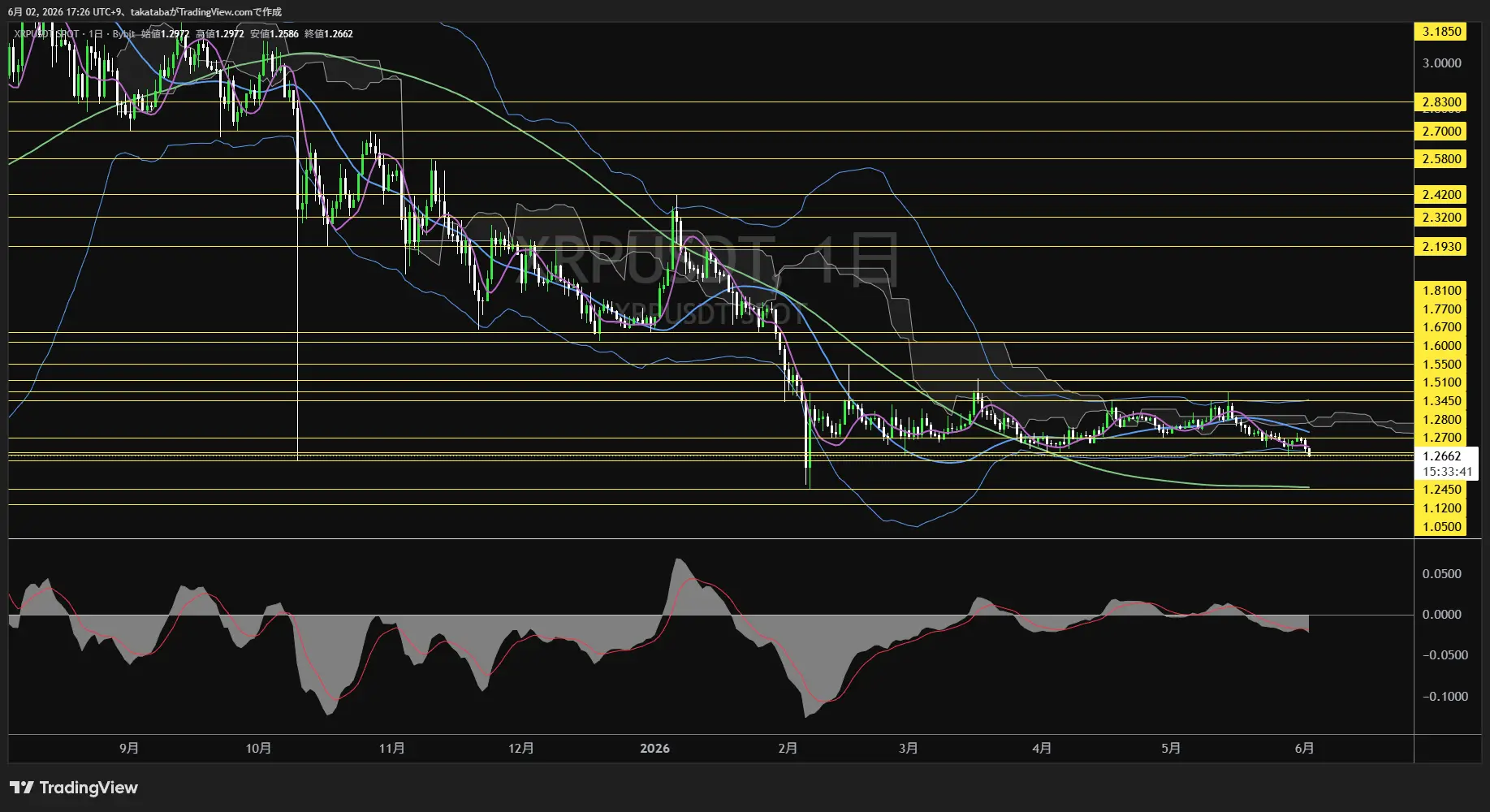Image resolution: width=1490 pixels, height=812 pixels.
Task: Click the 2026 year marker on timeline
Action: click(x=654, y=749)
